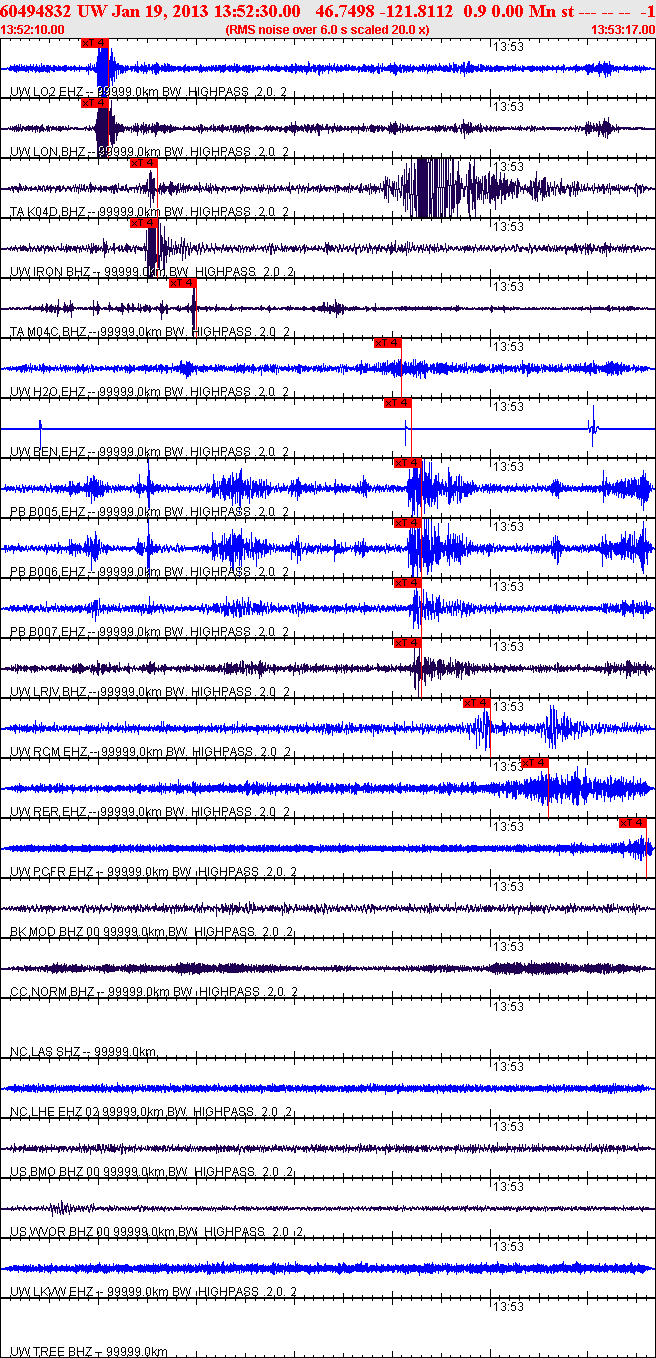Click the 'UW RCM EHZ' station label
The image size is (656, 1358).
[x=48, y=752]
